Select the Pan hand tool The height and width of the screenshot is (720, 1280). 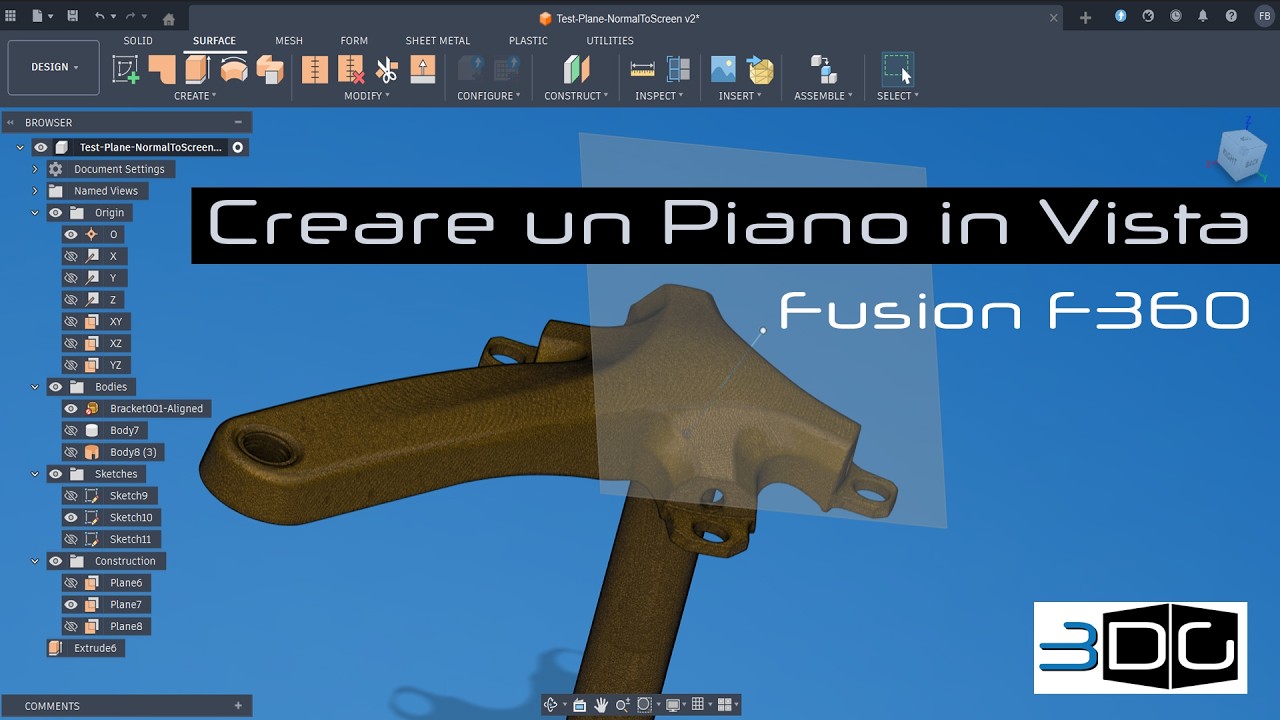[601, 705]
